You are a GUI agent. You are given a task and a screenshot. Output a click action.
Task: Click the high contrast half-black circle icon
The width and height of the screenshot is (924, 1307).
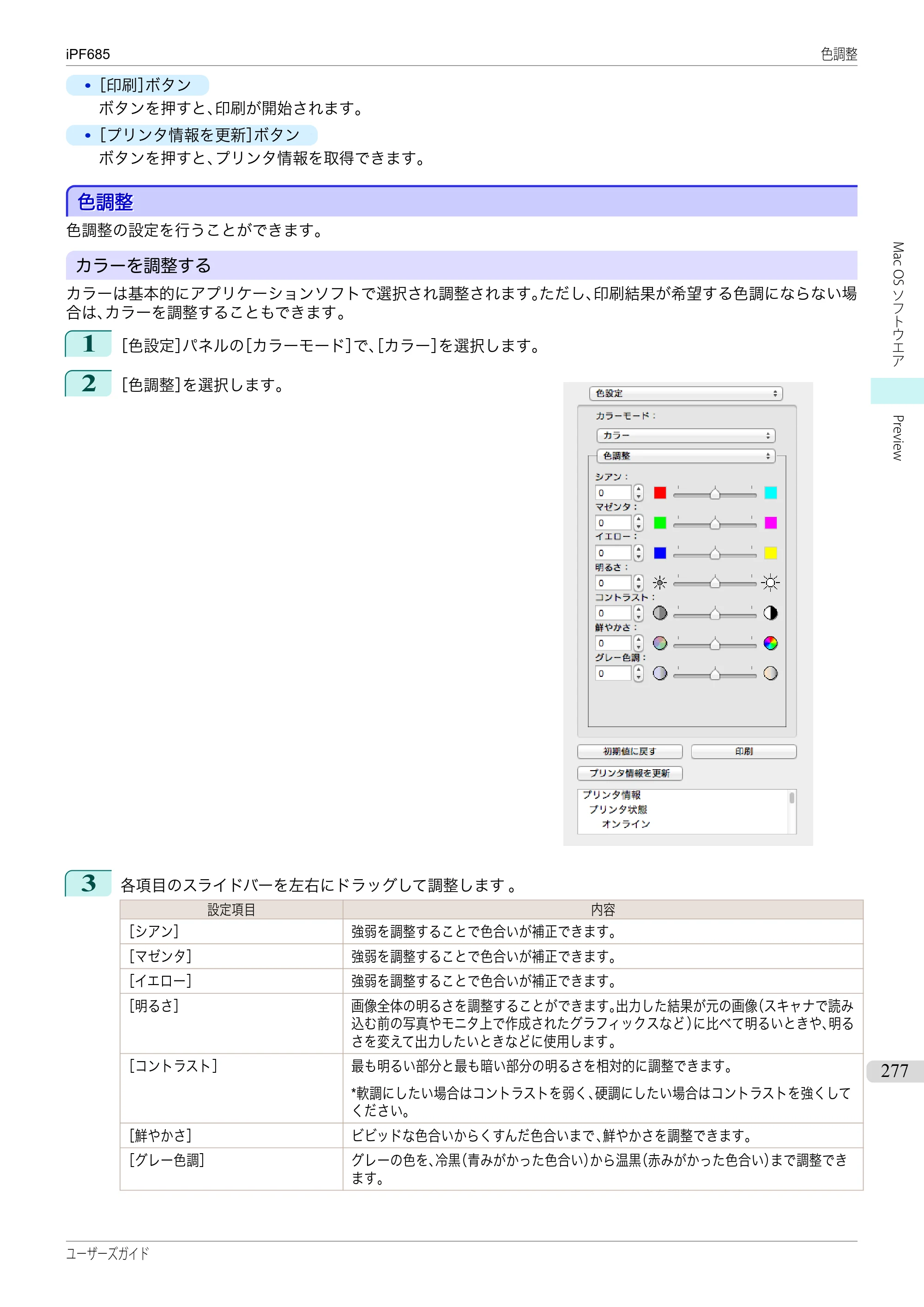pyautogui.click(x=770, y=613)
